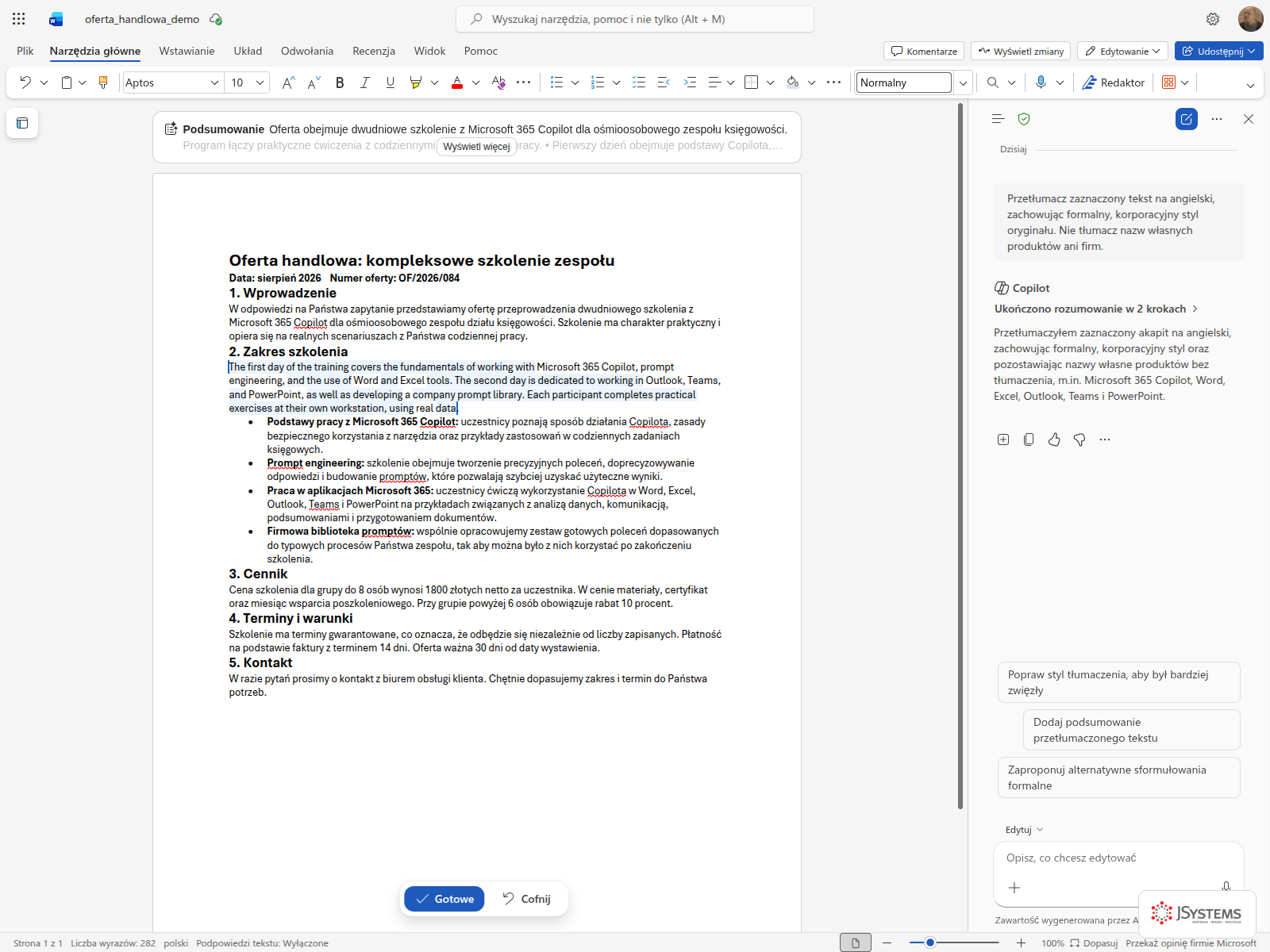Apply yellow text highlight color
The image size is (1270, 952).
[x=416, y=83]
